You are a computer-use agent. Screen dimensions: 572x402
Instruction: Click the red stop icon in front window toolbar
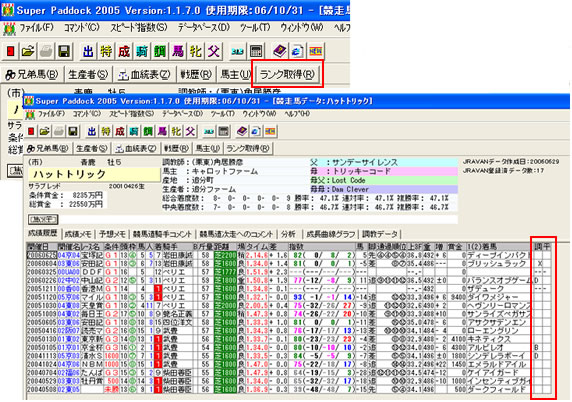coord(31,131)
